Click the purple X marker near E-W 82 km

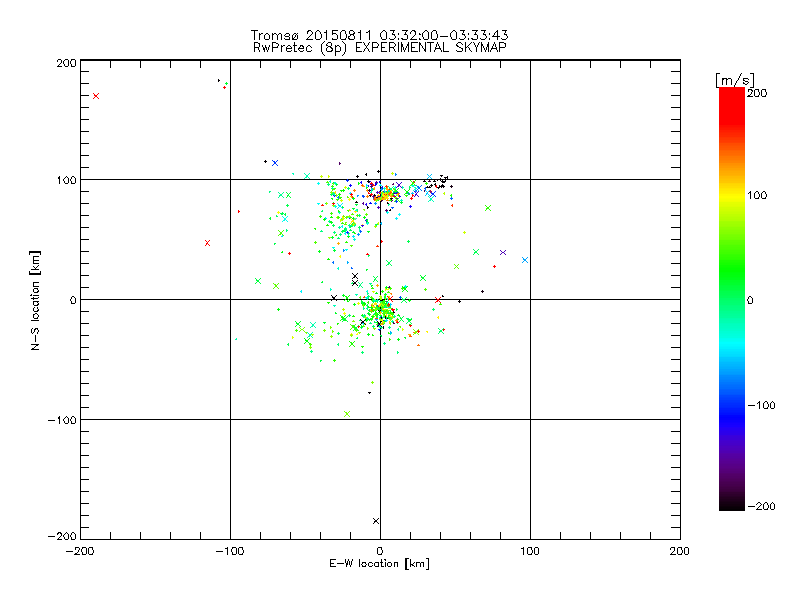tap(503, 253)
